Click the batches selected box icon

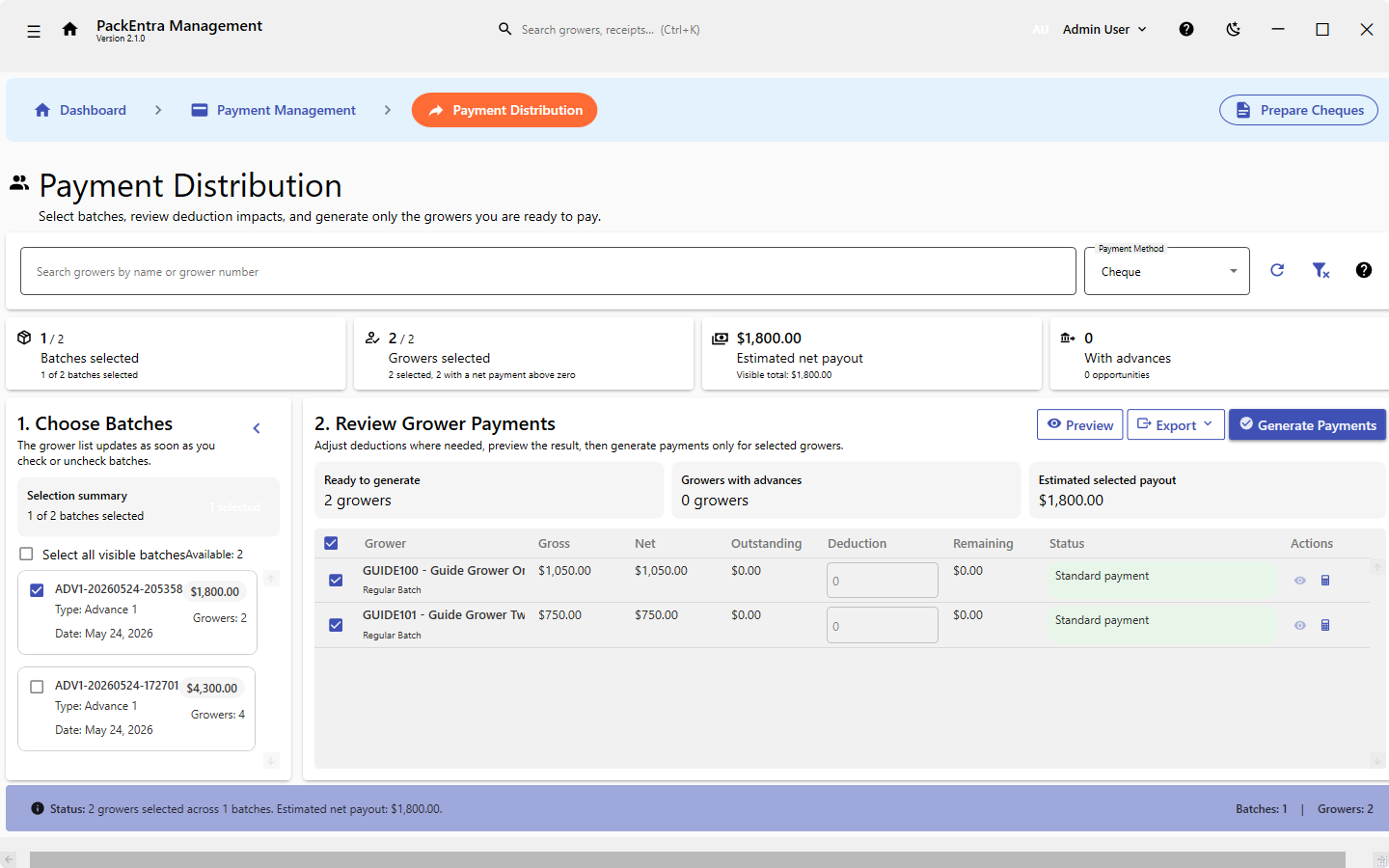(x=24, y=338)
